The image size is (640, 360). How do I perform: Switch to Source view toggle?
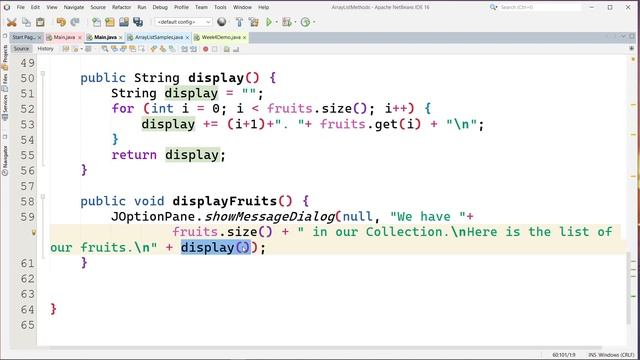click(x=21, y=49)
